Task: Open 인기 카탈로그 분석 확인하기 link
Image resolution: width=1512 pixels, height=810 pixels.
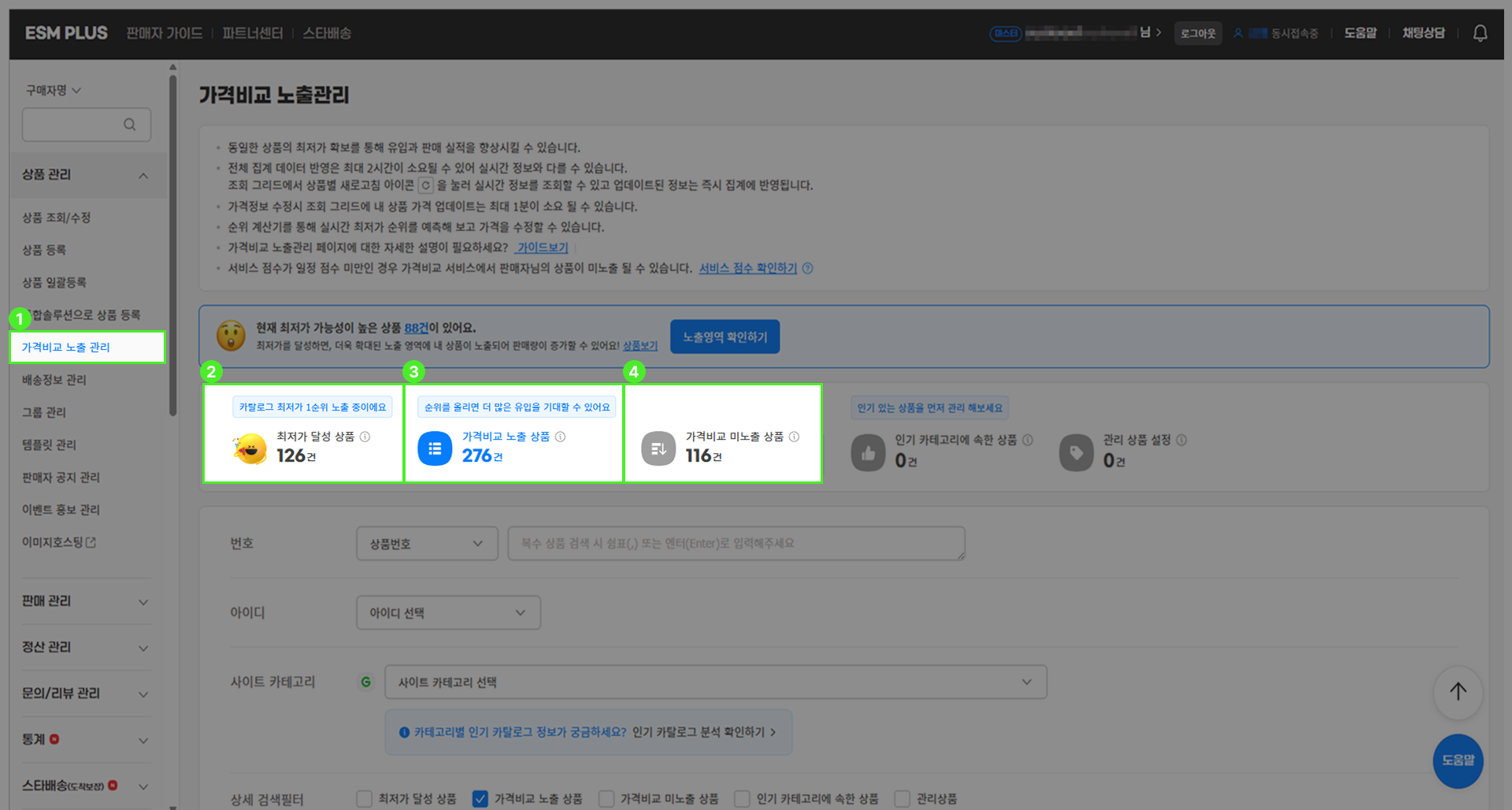Action: pos(704,732)
